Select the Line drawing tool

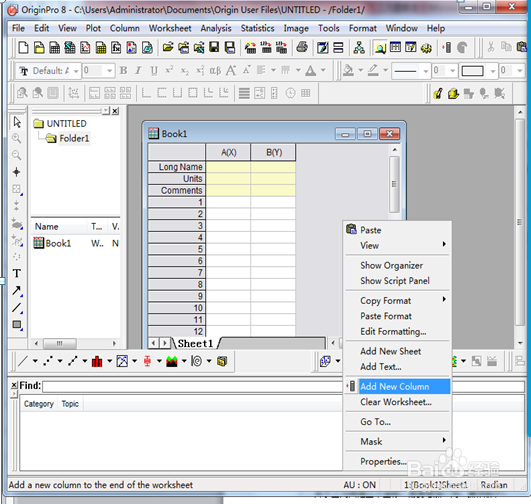17,308
